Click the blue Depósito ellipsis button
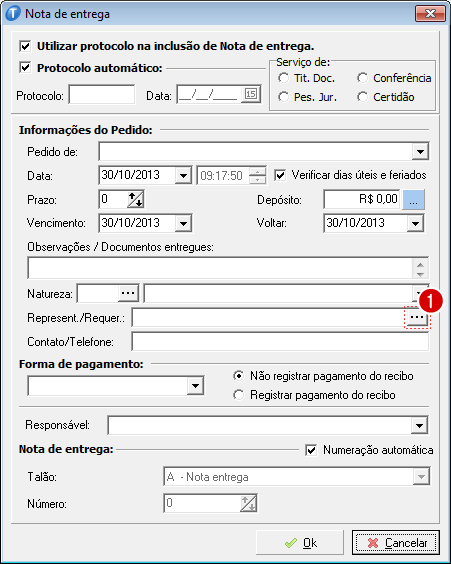451x564 pixels. 414,199
